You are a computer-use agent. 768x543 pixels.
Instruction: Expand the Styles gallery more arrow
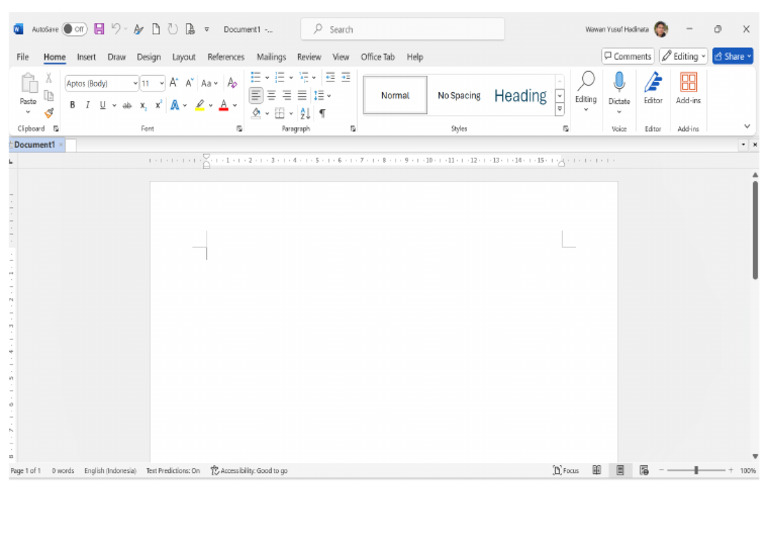click(x=559, y=109)
